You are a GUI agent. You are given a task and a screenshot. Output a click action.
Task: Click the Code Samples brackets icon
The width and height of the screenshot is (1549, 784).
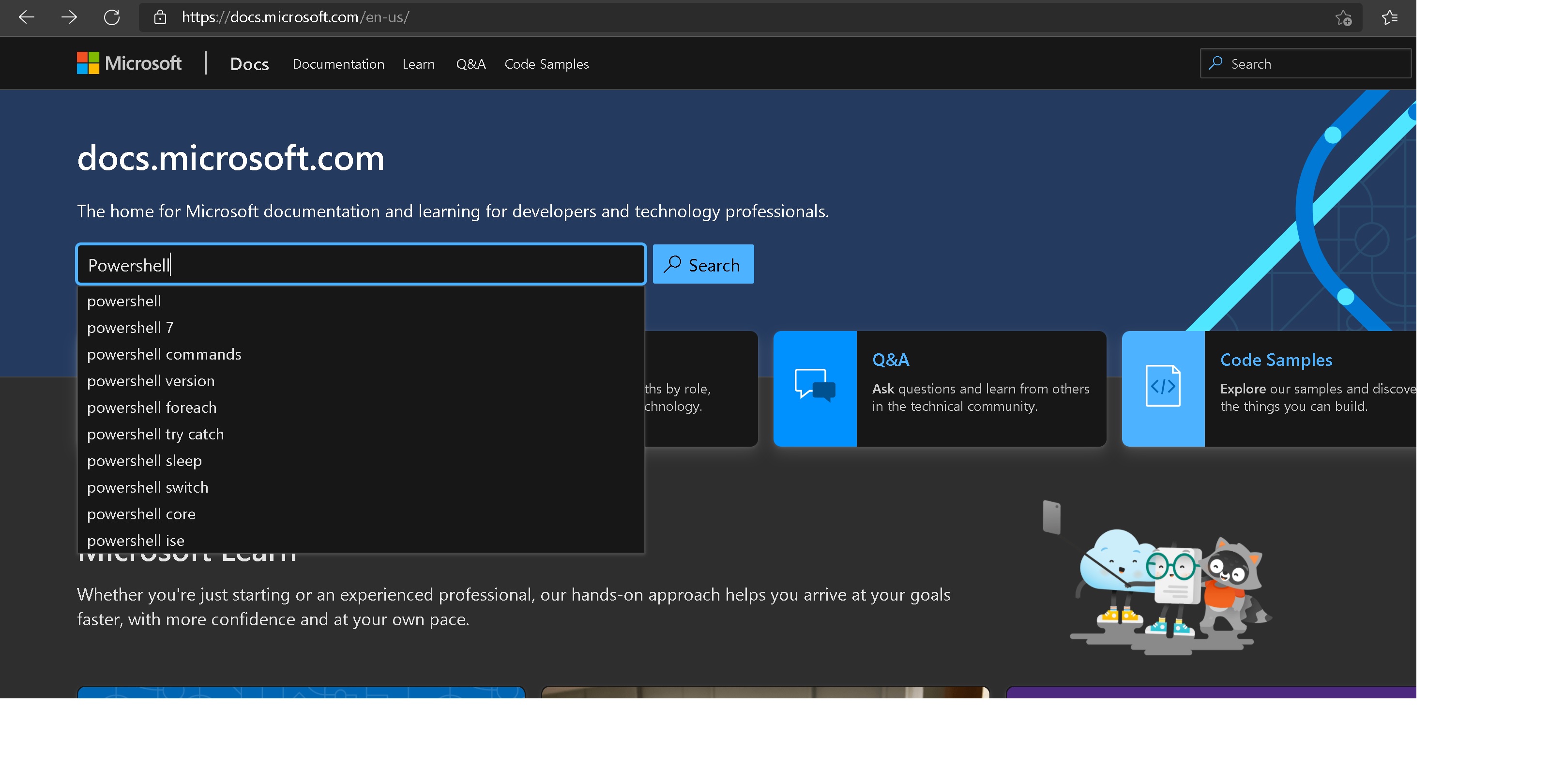click(x=1162, y=387)
